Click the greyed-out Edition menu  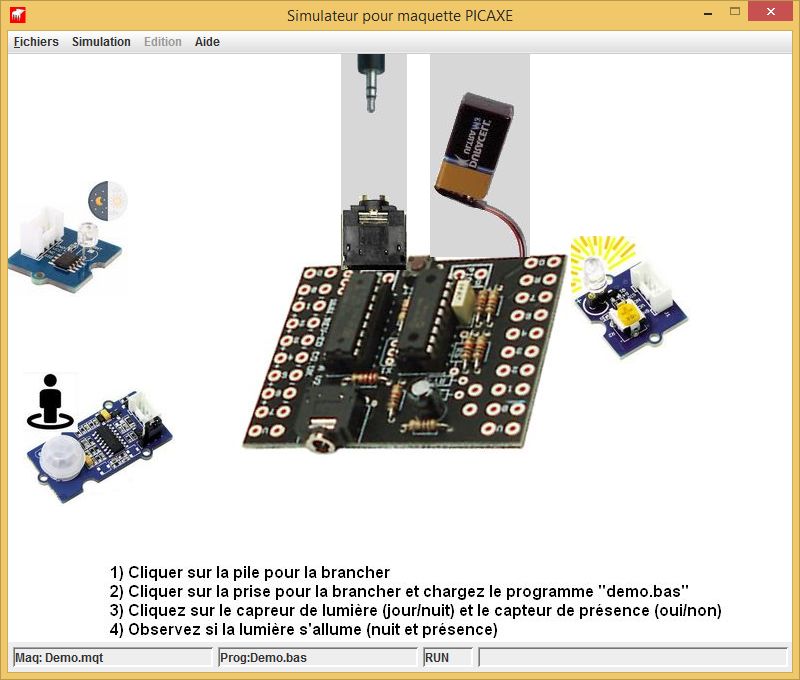point(163,42)
